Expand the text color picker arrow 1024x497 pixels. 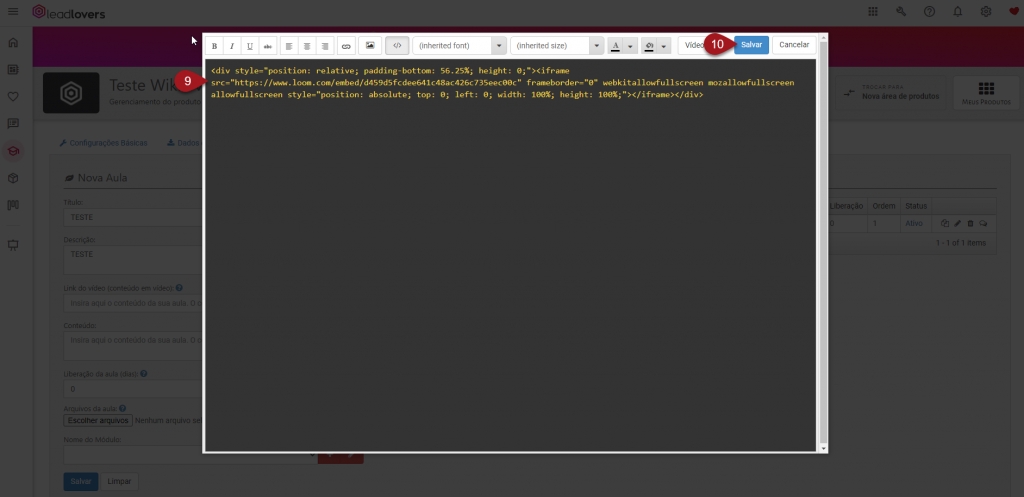[631, 46]
